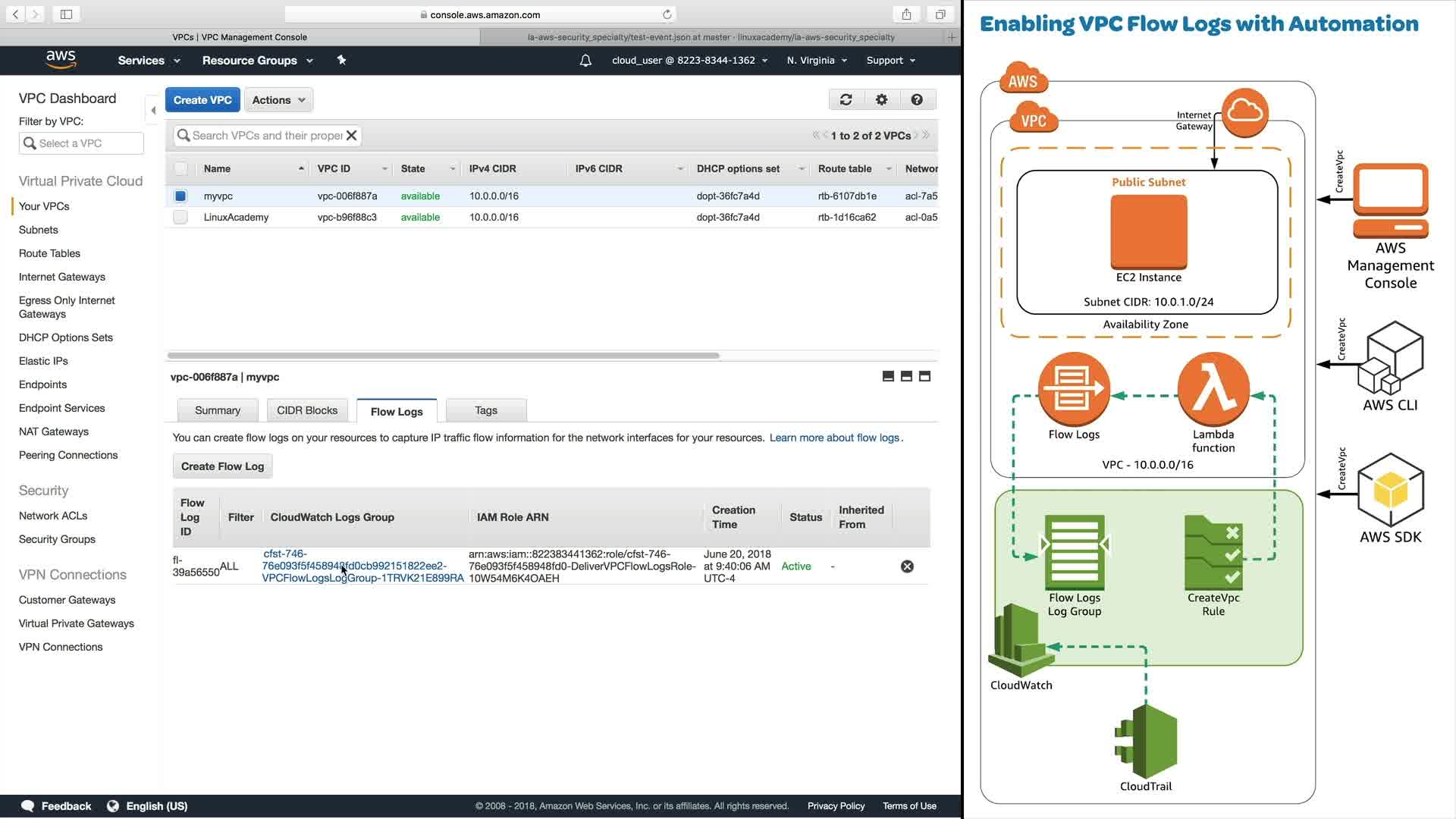Viewport: 1456px width, 819px height.
Task: Collapse the left navigation sidebar arrow
Action: coord(153,111)
